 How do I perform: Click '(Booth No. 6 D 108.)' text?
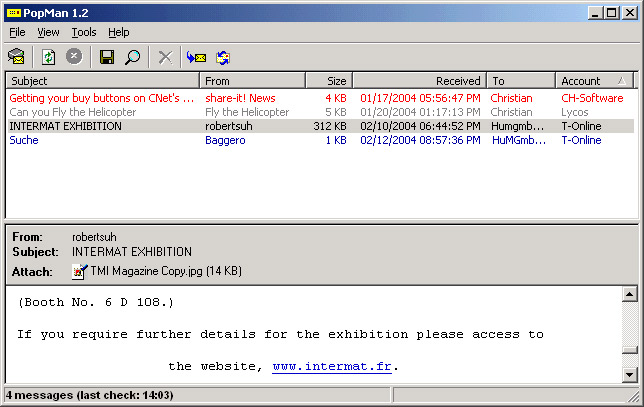pos(96,302)
